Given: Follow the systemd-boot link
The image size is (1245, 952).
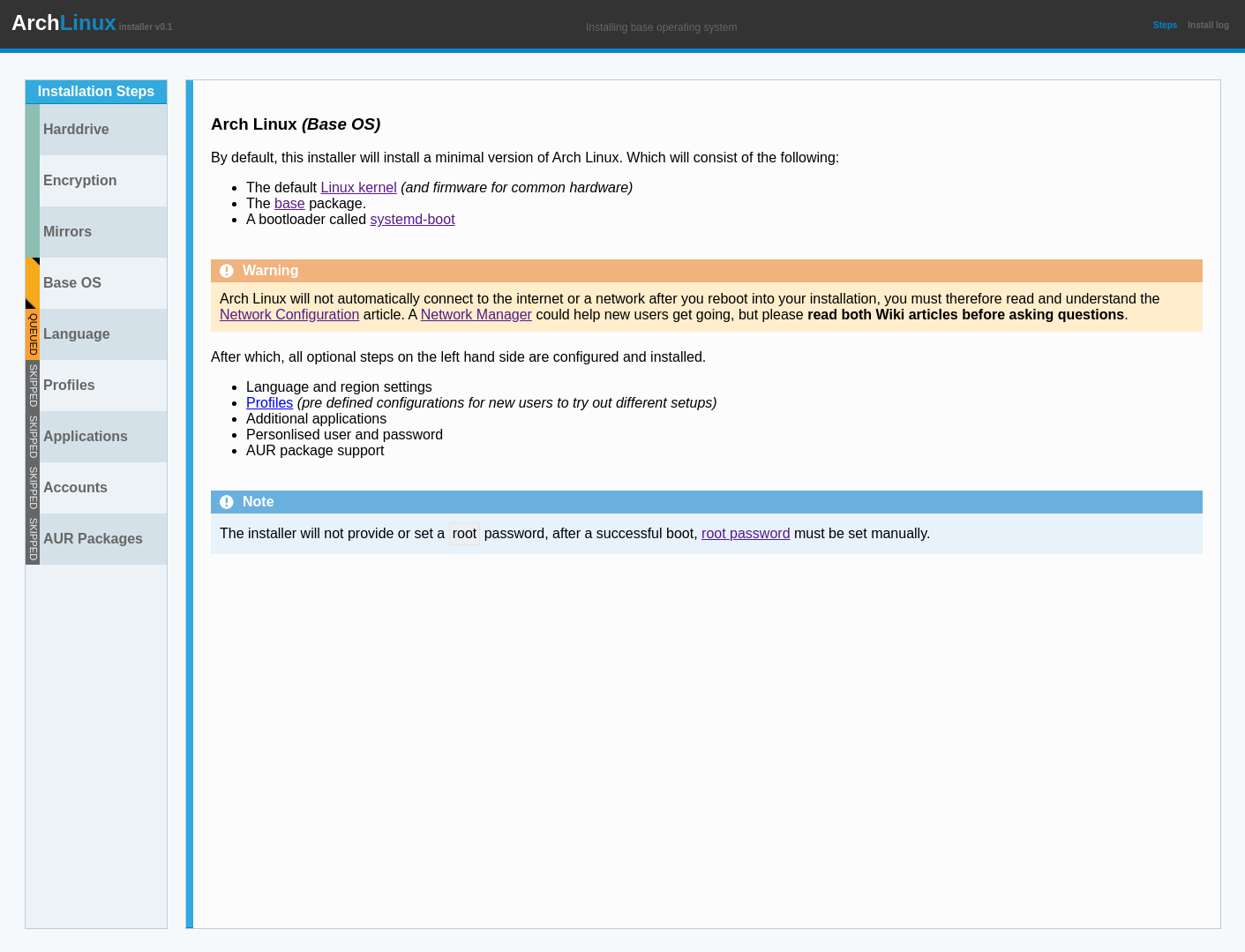Looking at the screenshot, I should pos(412,220).
